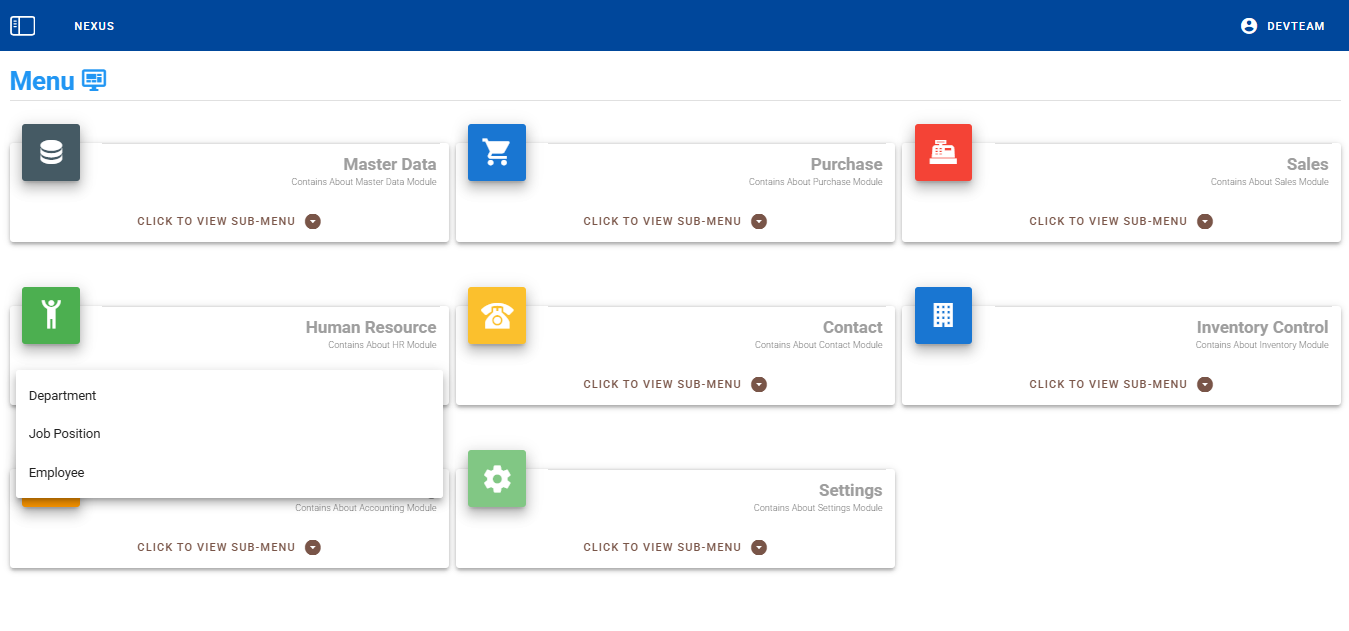Click the Settings sub-menu text button
The height and width of the screenshot is (631, 1349).
pos(662,547)
